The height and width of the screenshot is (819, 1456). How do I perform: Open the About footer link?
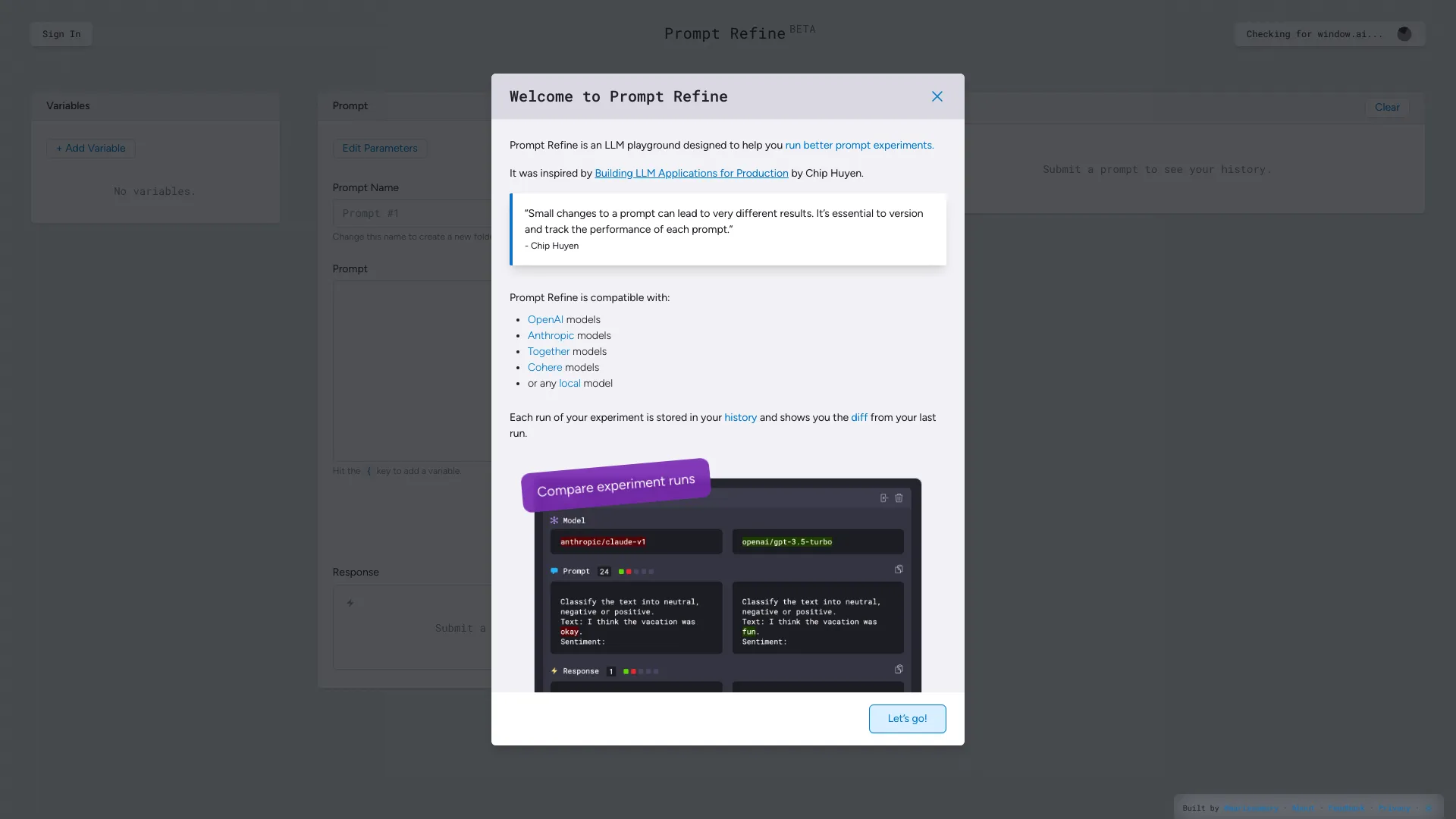click(x=1303, y=808)
